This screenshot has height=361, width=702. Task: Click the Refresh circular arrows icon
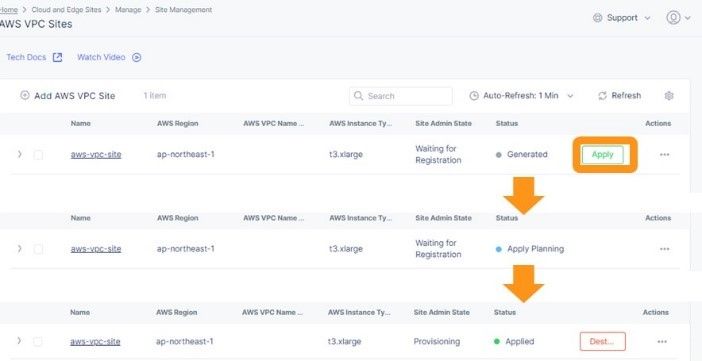[x=603, y=96]
